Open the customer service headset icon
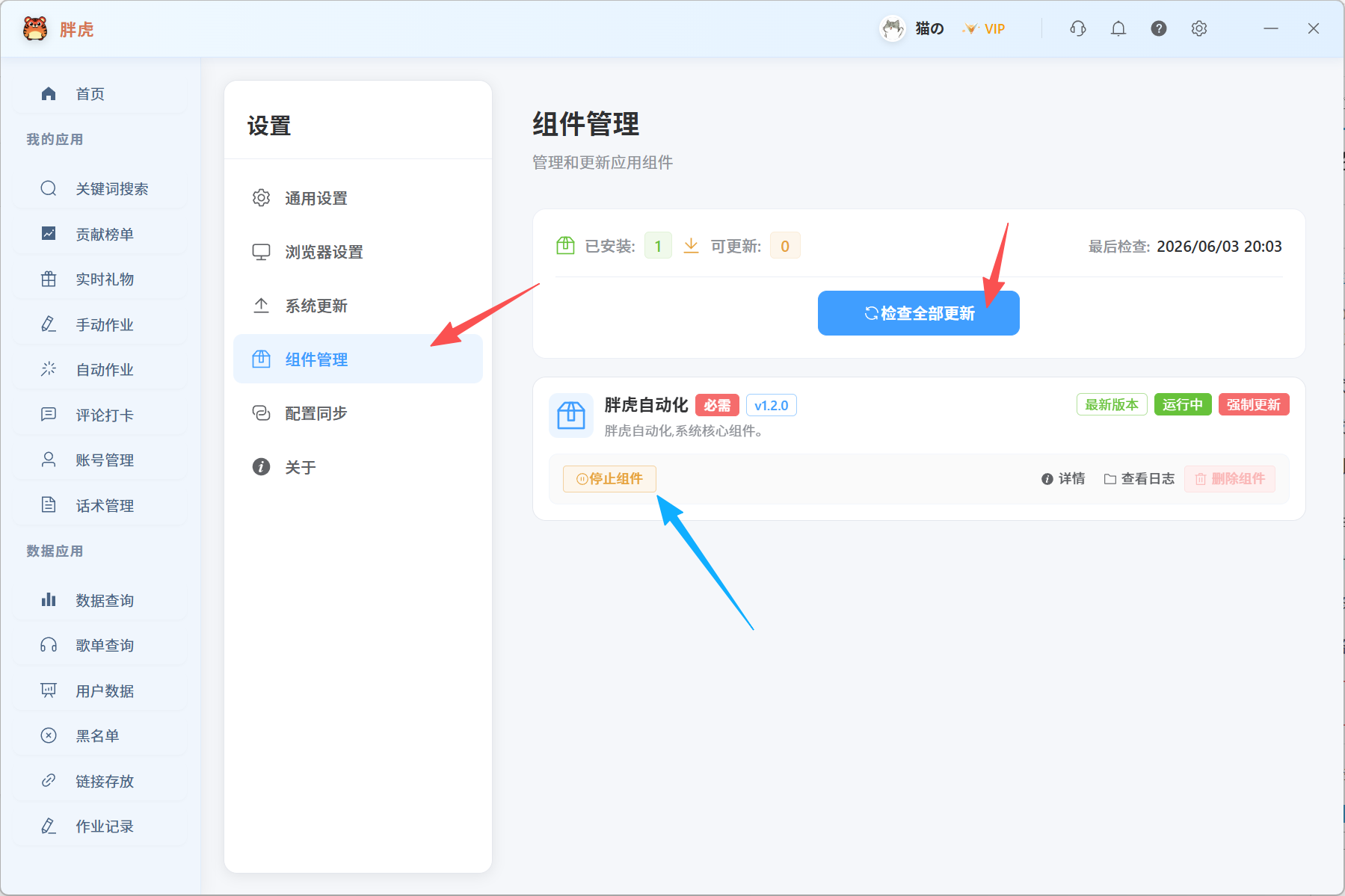 (1078, 28)
